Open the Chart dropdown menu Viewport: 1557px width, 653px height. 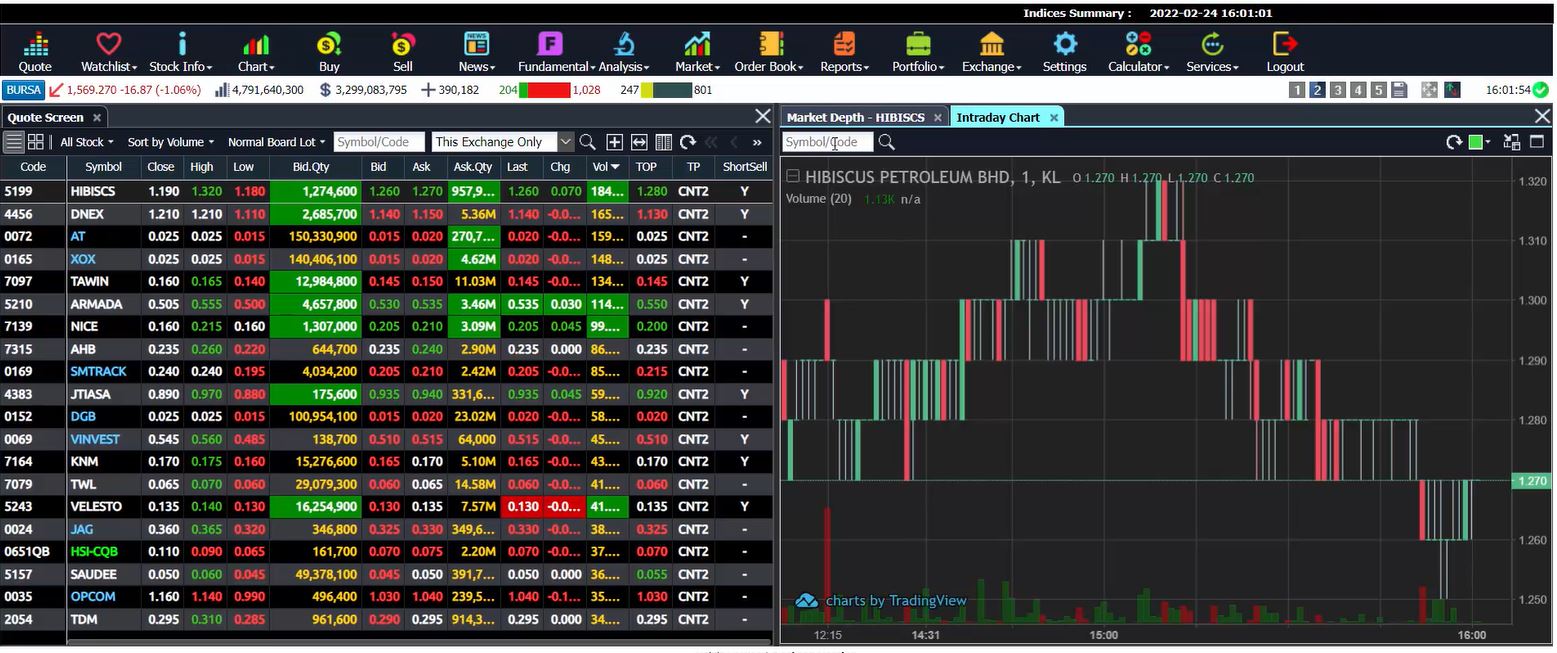tap(256, 52)
